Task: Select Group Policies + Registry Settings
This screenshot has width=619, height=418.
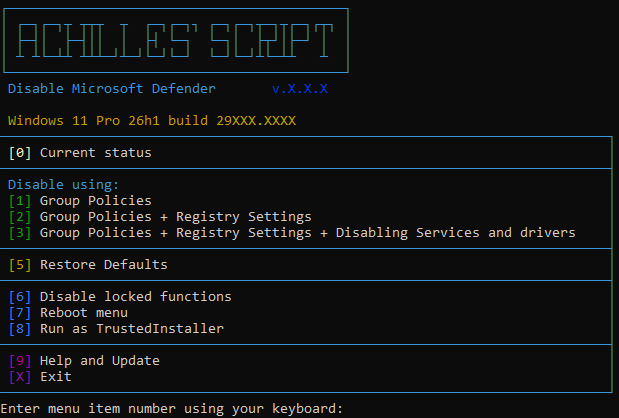Action: click(x=175, y=217)
